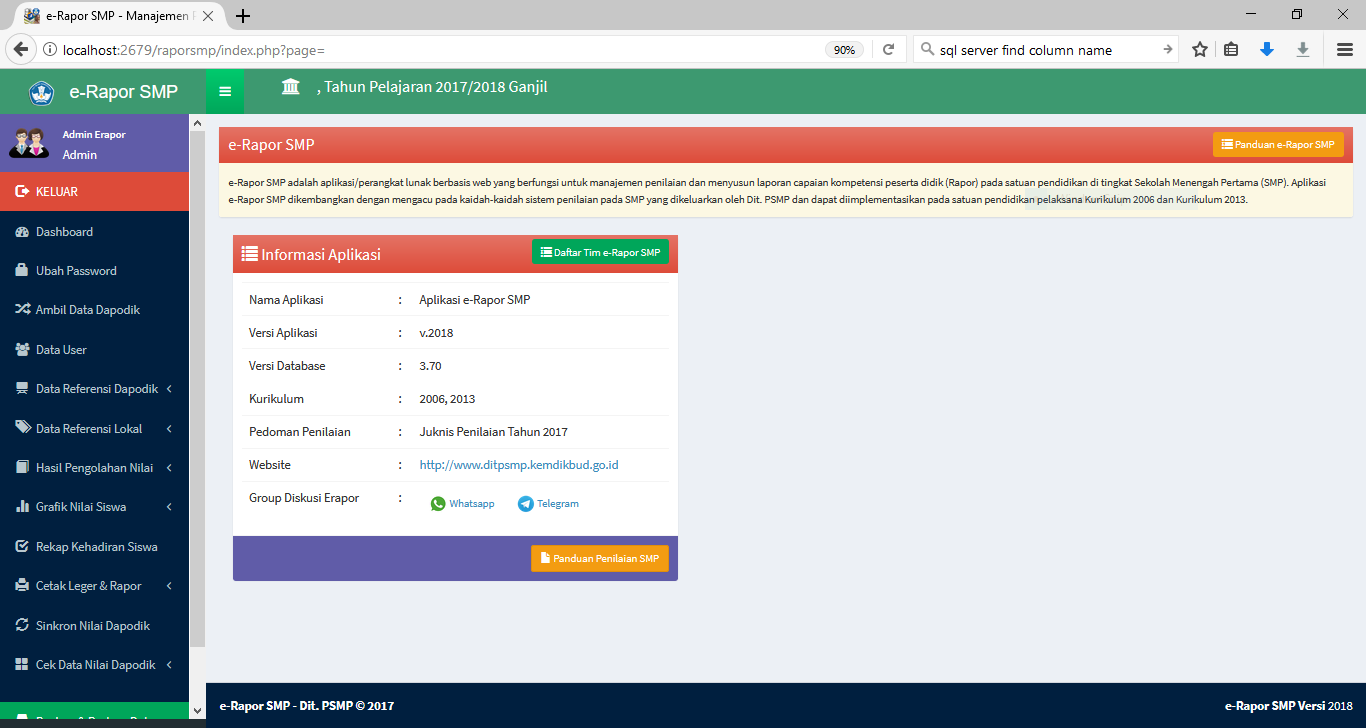
Task: Click the book icon of Hasil Pengolahan Nilai
Action: (x=22, y=468)
